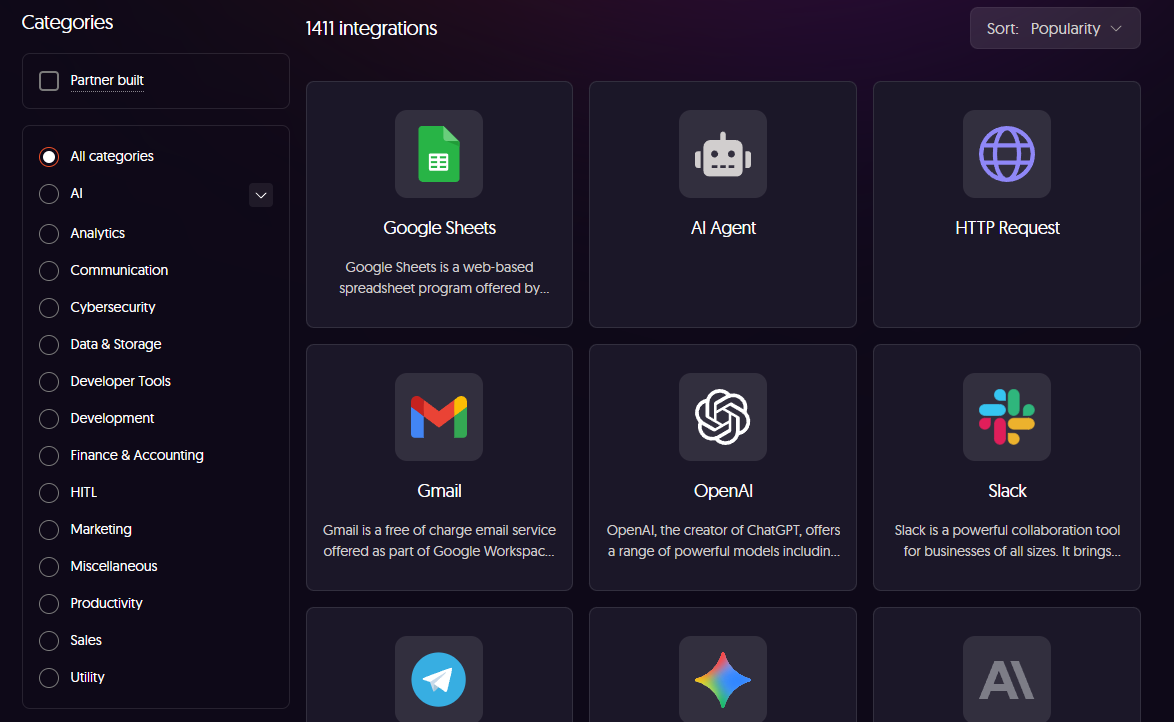1174x722 pixels.
Task: Click the Gmail description text
Action: (x=440, y=541)
